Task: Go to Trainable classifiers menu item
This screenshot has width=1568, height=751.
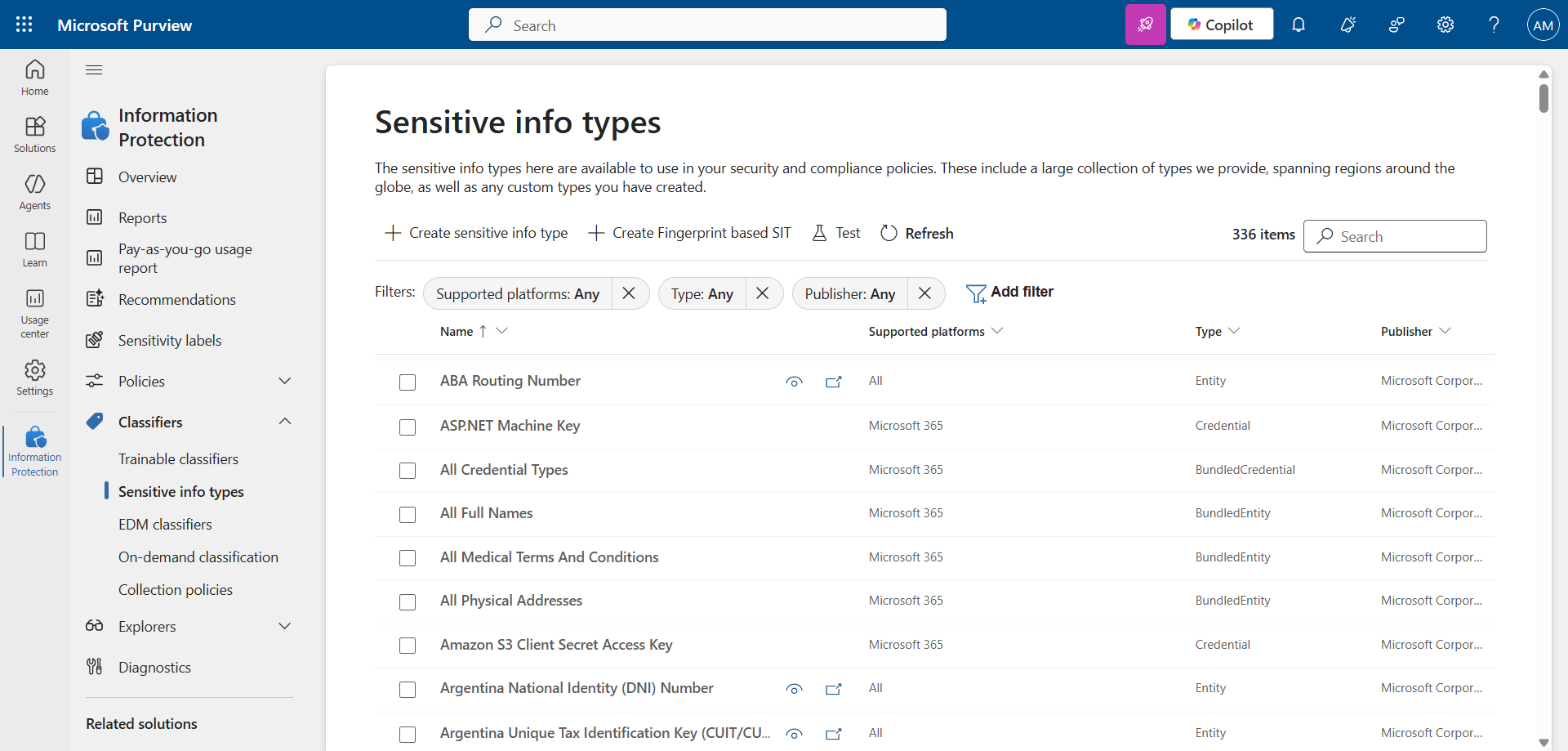Action: [x=178, y=458]
